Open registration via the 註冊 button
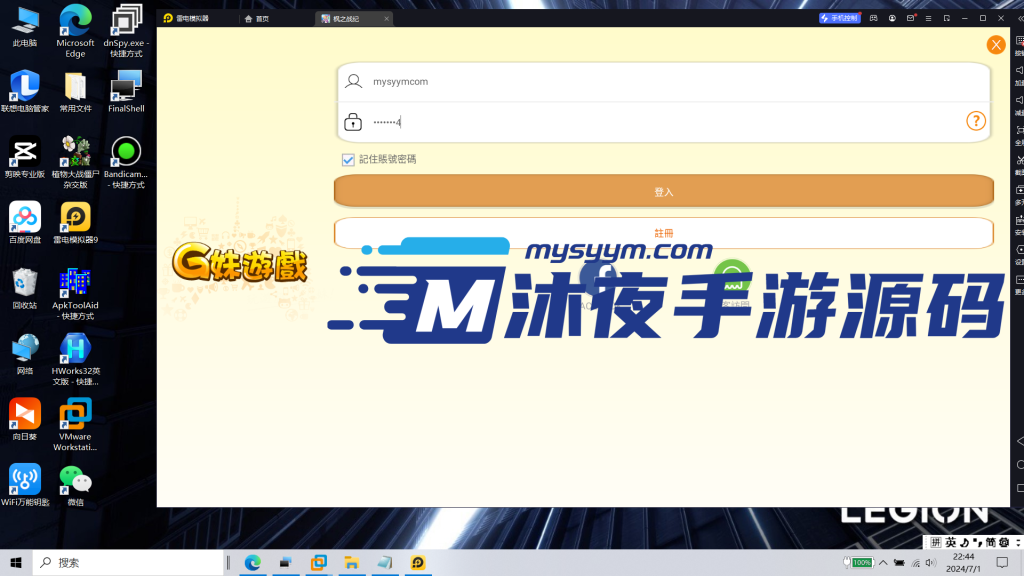The image size is (1024, 576). click(x=663, y=233)
